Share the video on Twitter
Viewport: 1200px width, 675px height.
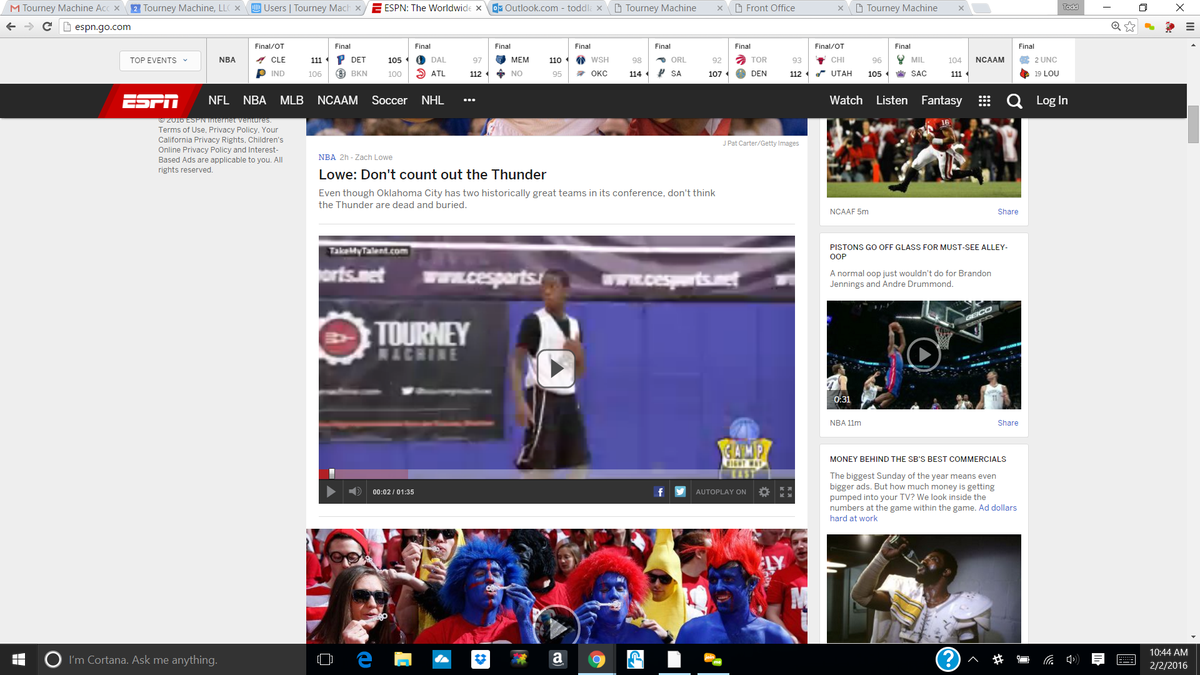(679, 492)
